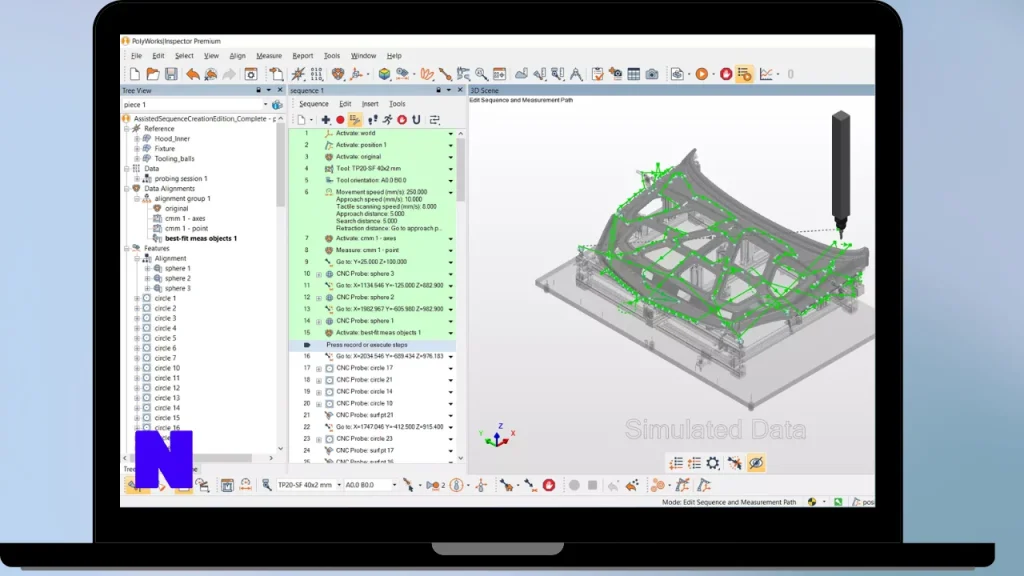Viewport: 1024px width, 576px height.
Task: Toggle the lock pin on Tree View pane
Action: (259, 90)
